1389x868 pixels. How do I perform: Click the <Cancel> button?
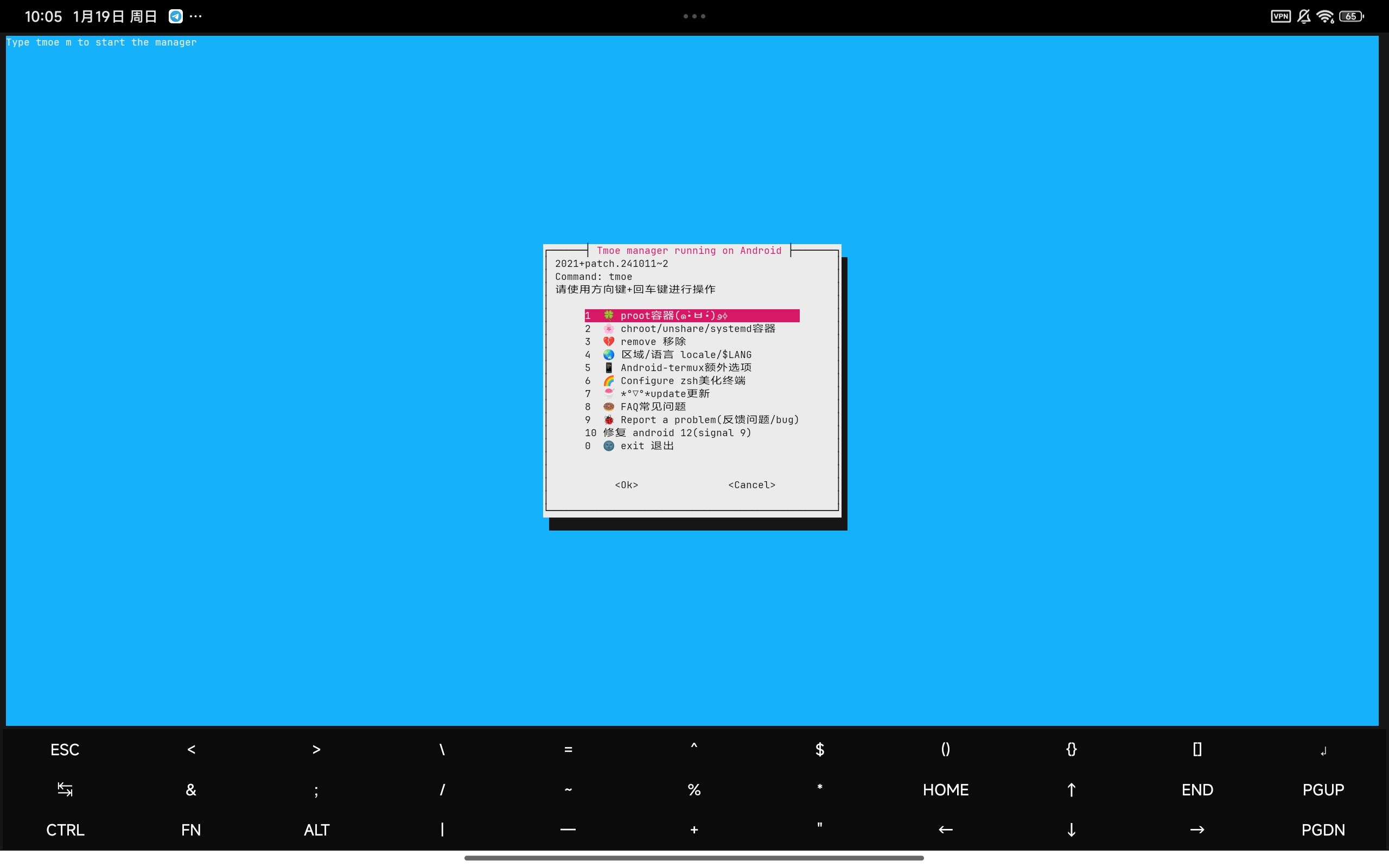752,485
